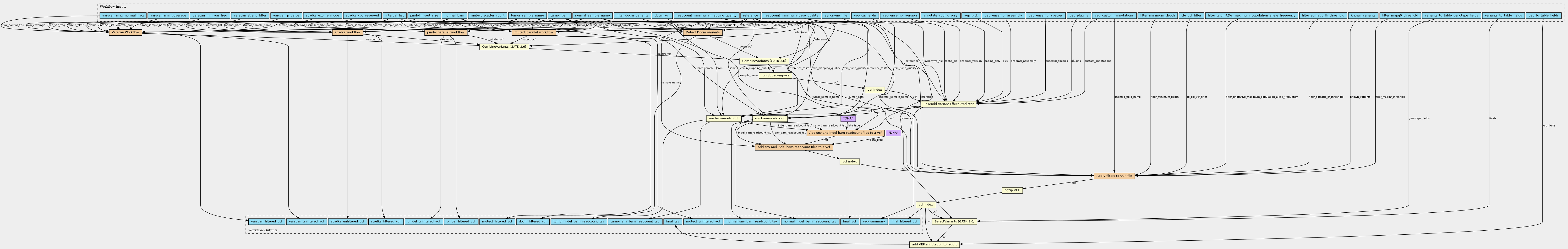Click the 'varscan_filtered_vcf' output
The height and width of the screenshot is (249, 1568).
[266, 221]
